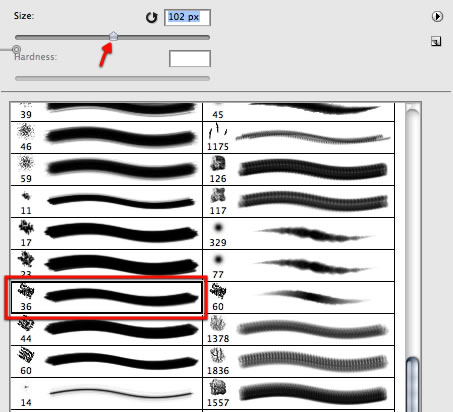This screenshot has height=412, width=453.
Task: Select the brush preset numbered 36
Action: tap(106, 297)
